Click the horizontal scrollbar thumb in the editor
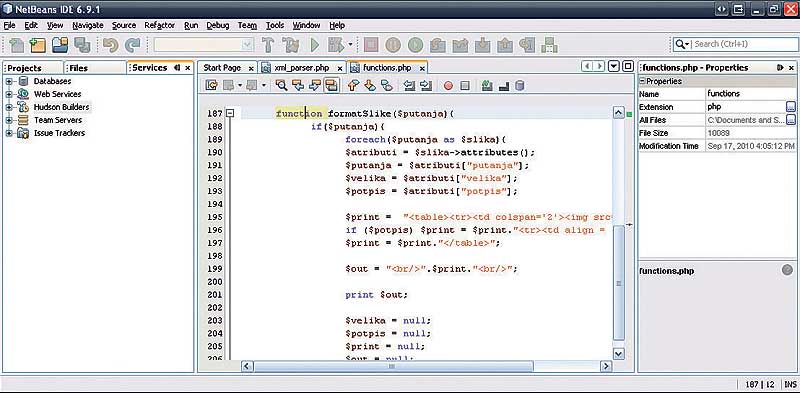 [x=393, y=366]
